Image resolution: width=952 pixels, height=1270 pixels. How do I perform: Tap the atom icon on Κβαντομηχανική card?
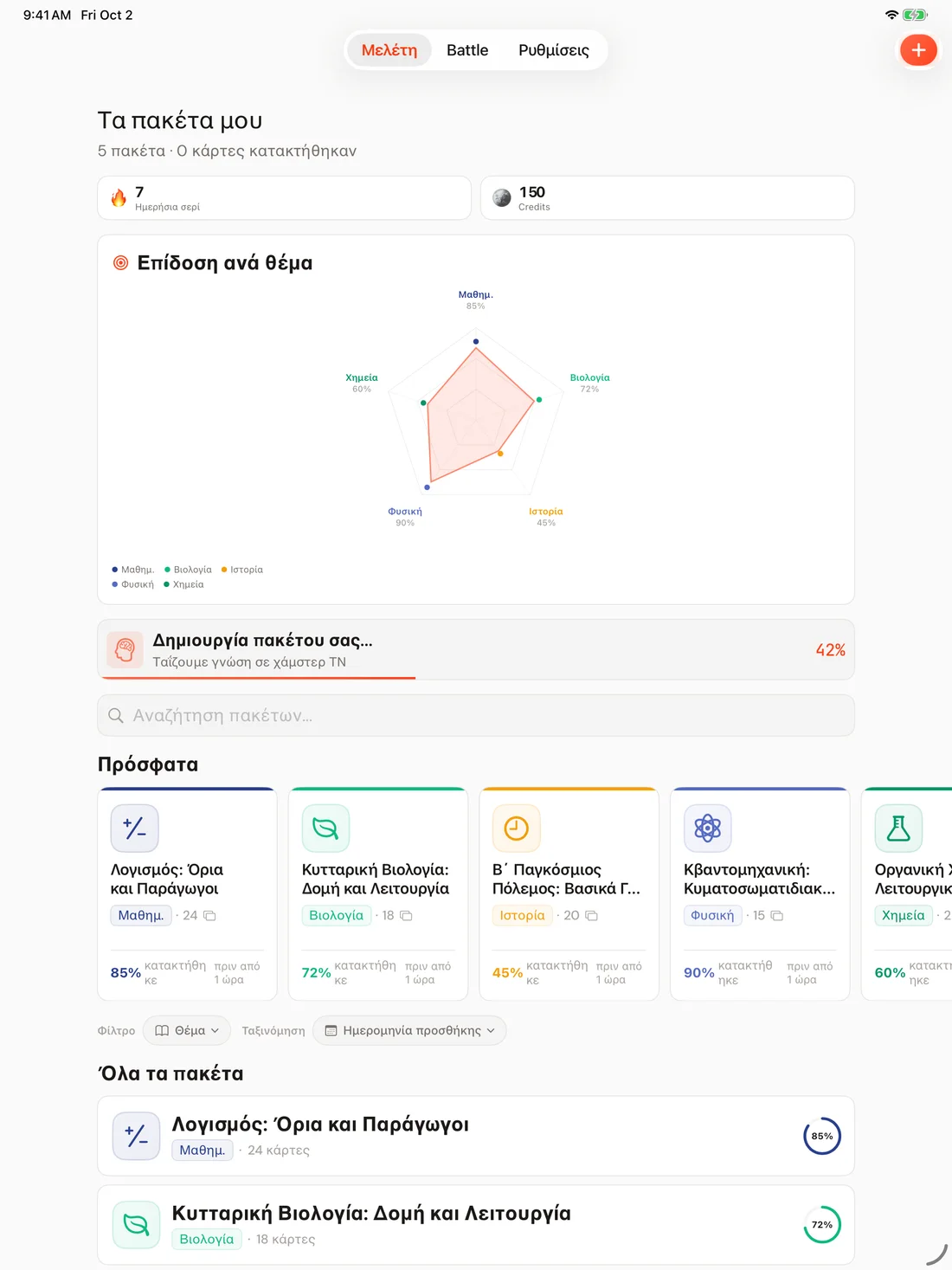[708, 828]
